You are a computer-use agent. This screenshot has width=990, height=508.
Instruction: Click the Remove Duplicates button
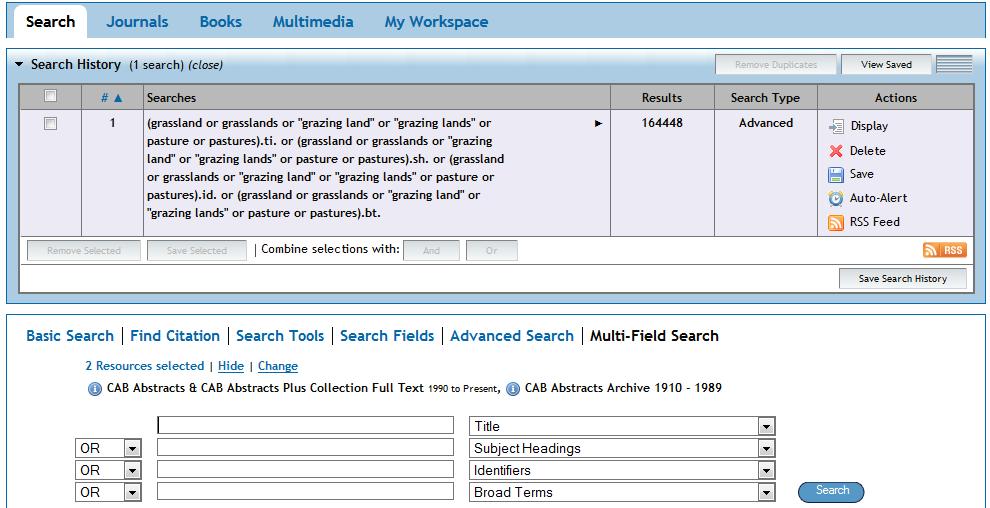click(776, 64)
